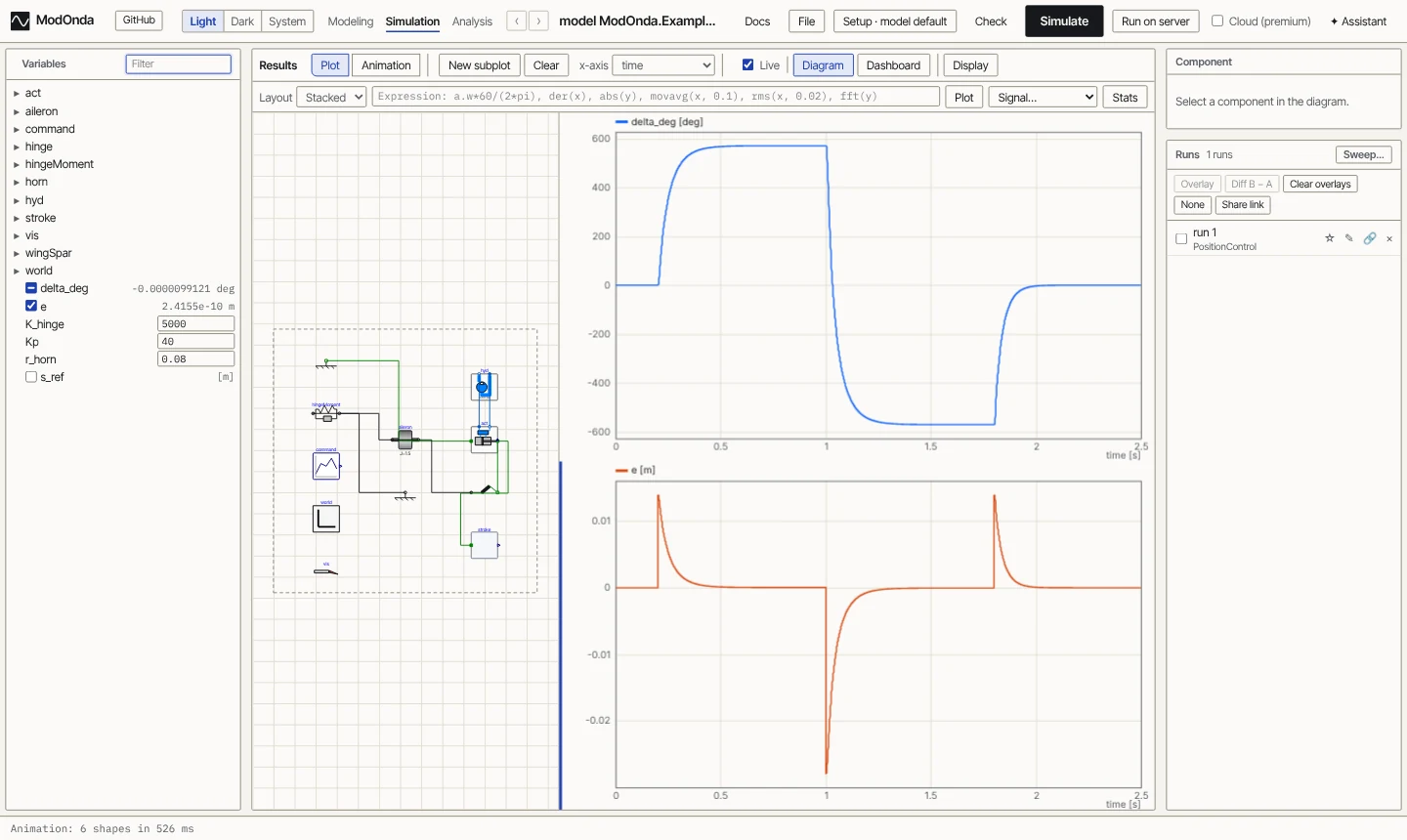Go to previous model with left chevron

click(x=517, y=21)
